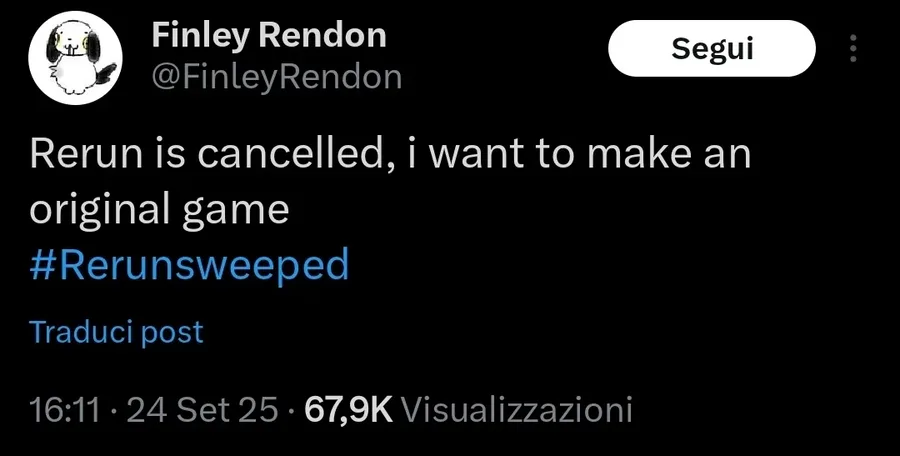The height and width of the screenshot is (456, 900).
Task: Open the 67,9K views count
Action: point(348,410)
